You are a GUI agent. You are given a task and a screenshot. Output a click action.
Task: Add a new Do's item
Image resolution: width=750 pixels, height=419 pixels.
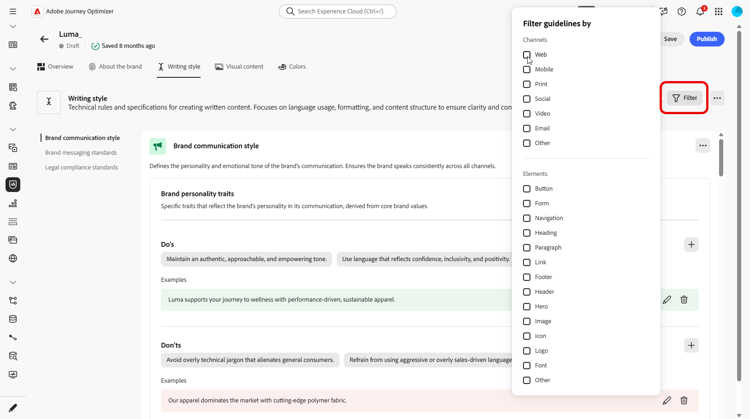click(x=691, y=245)
